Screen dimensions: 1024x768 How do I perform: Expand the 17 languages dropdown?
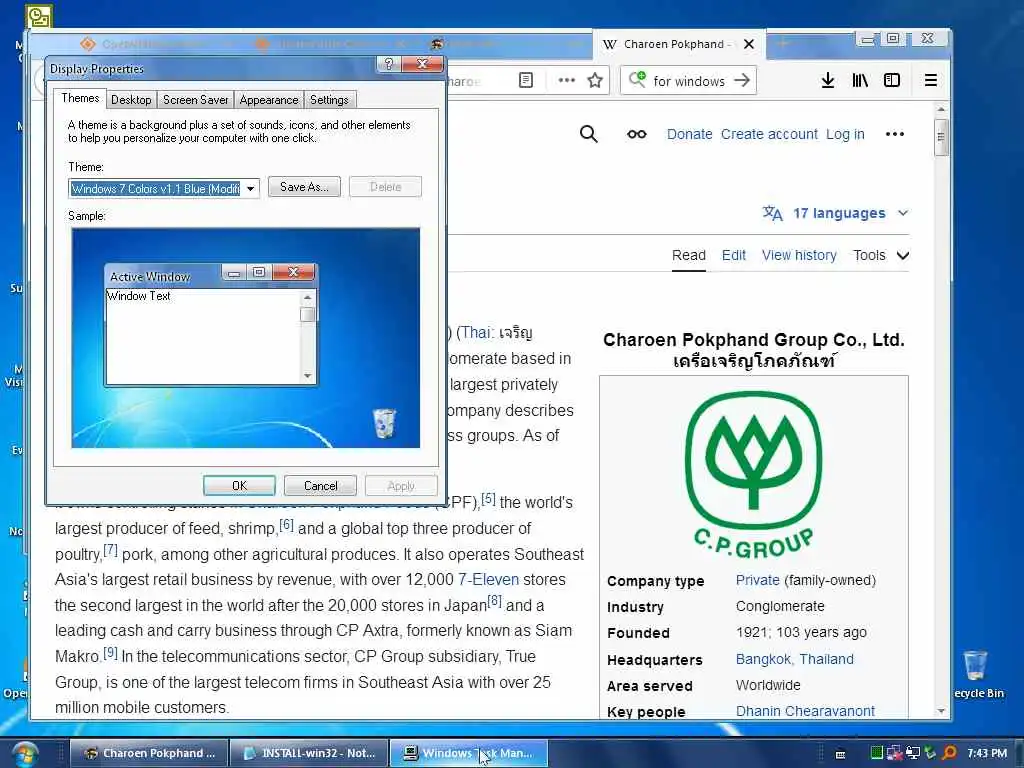[835, 213]
